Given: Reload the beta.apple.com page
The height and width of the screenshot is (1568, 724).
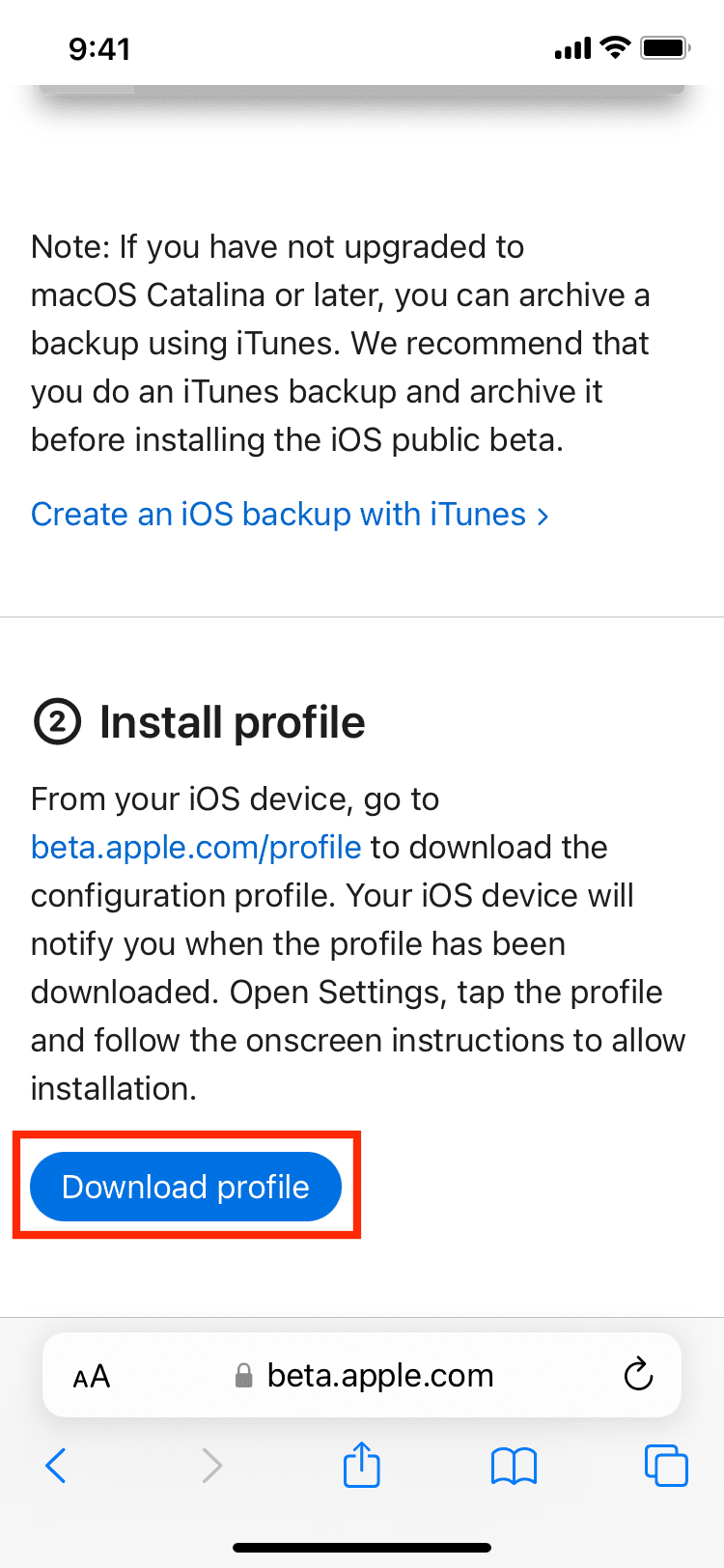Looking at the screenshot, I should (x=638, y=1375).
